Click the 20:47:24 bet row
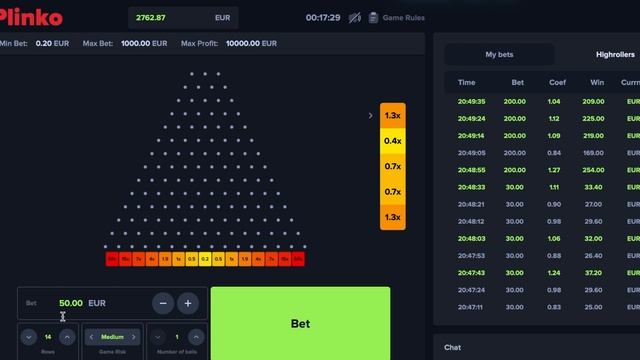Viewport: 640px width, 360px height. point(542,290)
